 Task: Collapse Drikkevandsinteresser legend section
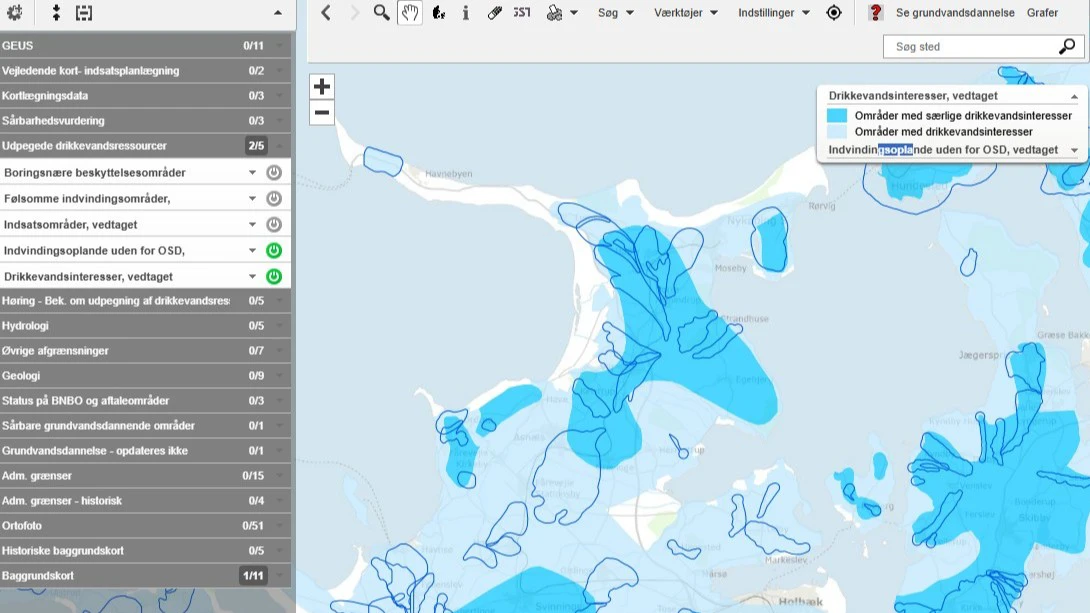coord(1074,97)
